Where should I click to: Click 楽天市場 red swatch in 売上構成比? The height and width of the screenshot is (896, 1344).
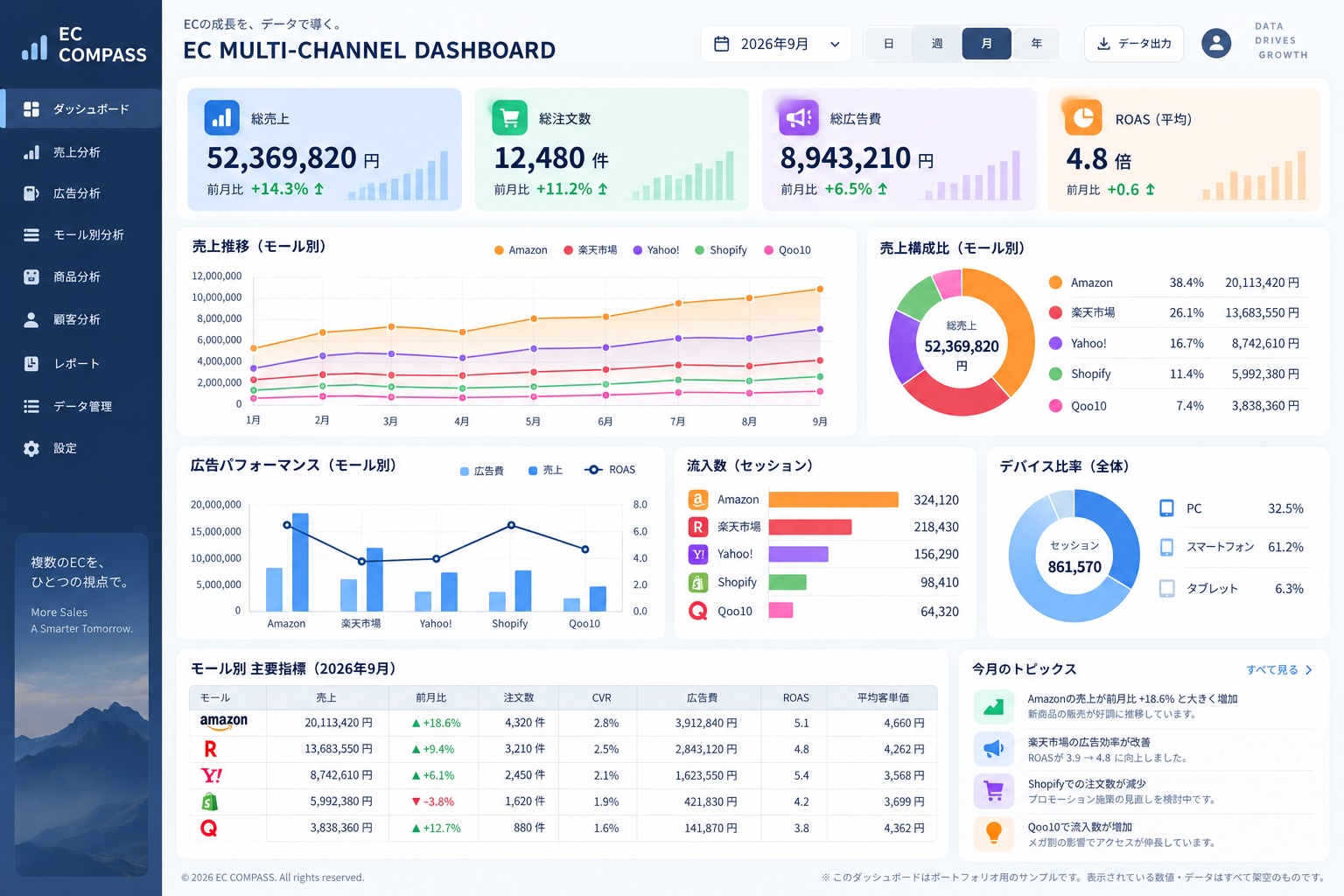pos(1055,312)
